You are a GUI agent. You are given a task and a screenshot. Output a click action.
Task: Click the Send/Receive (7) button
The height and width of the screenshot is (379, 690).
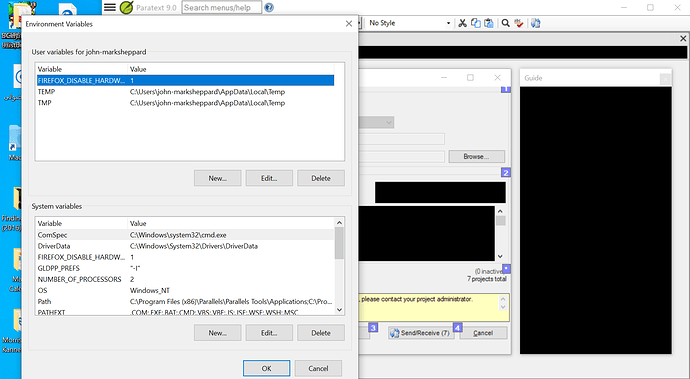[x=421, y=333]
